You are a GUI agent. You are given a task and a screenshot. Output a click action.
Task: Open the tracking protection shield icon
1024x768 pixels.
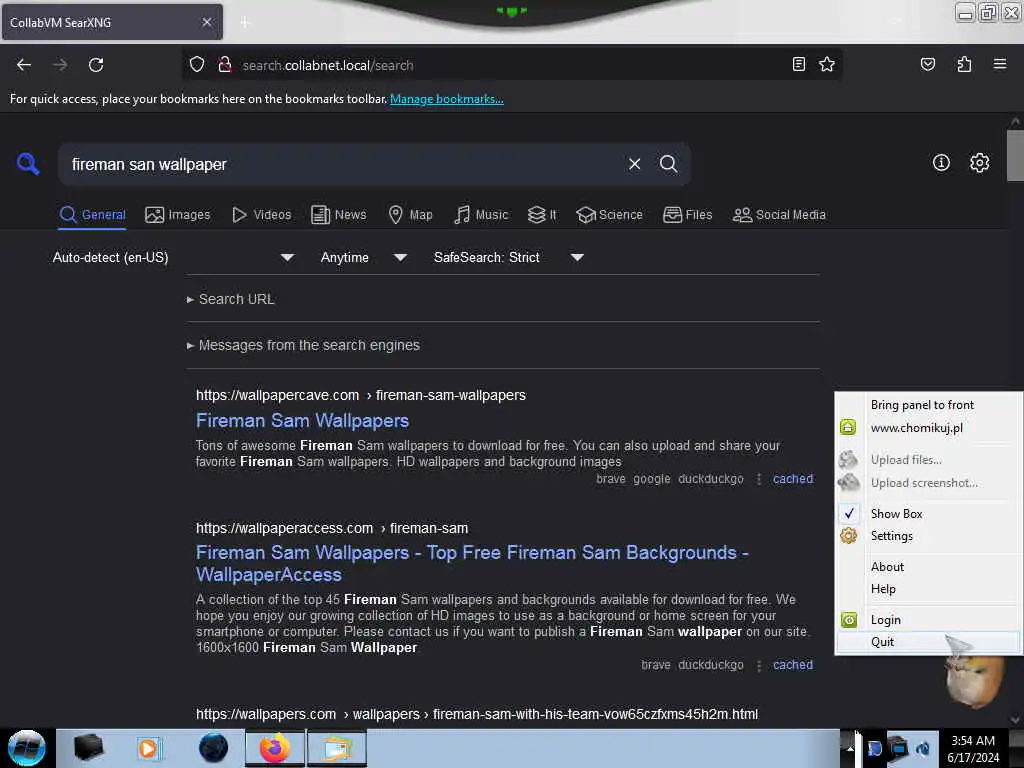click(x=197, y=65)
